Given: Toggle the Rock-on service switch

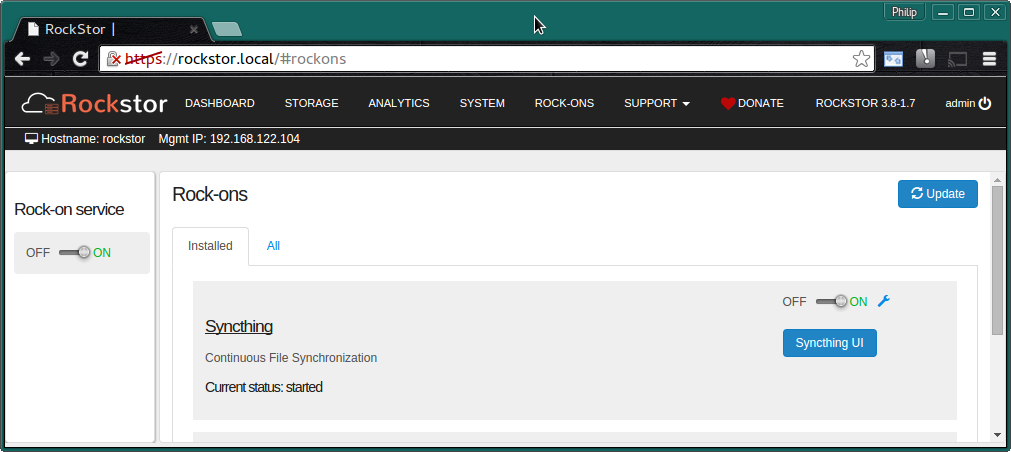Looking at the screenshot, I should tap(74, 253).
